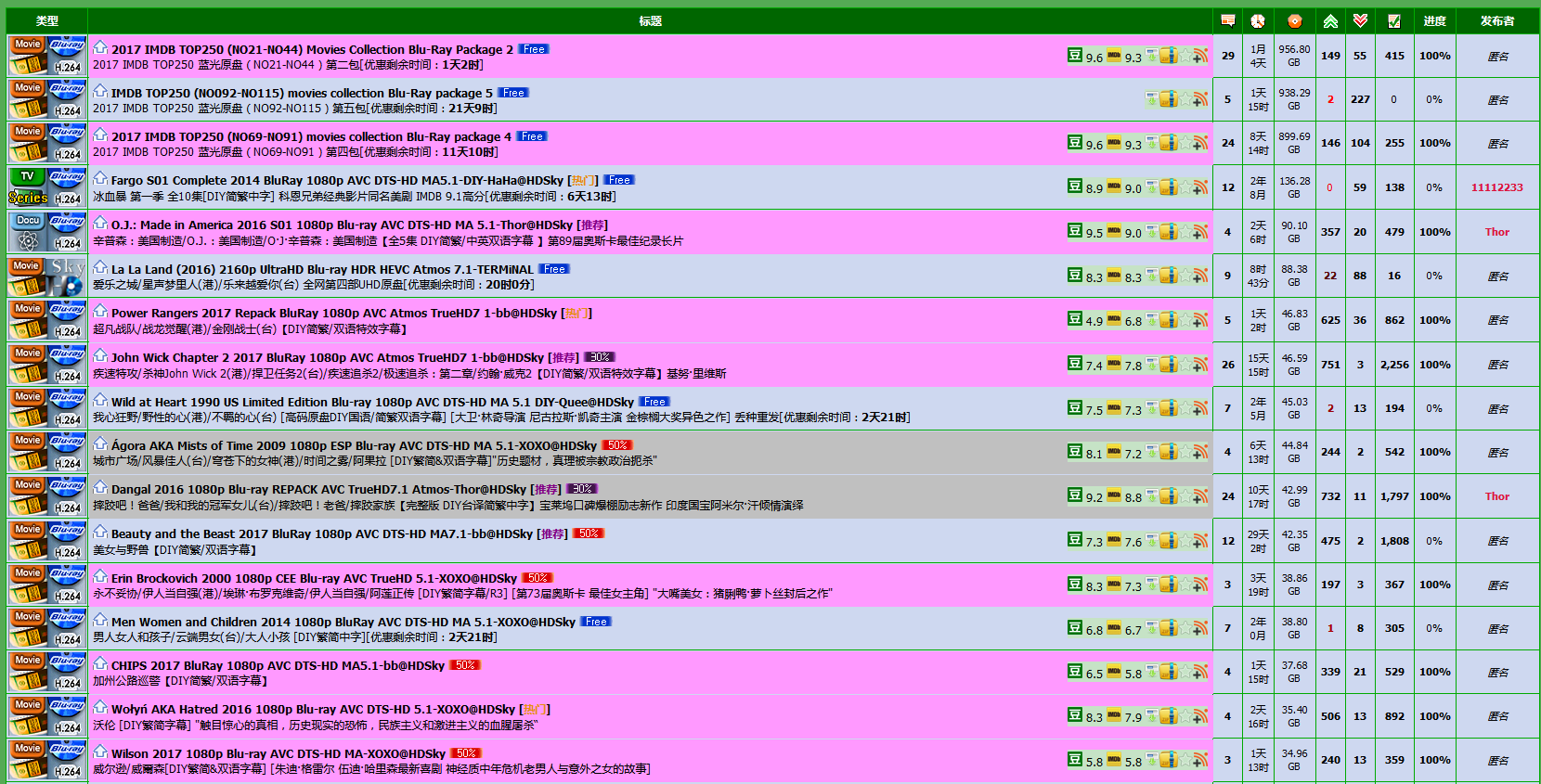View 751 seeders of John Wick Chapter 2
Image resolution: width=1541 pixels, height=784 pixels.
coord(1330,365)
